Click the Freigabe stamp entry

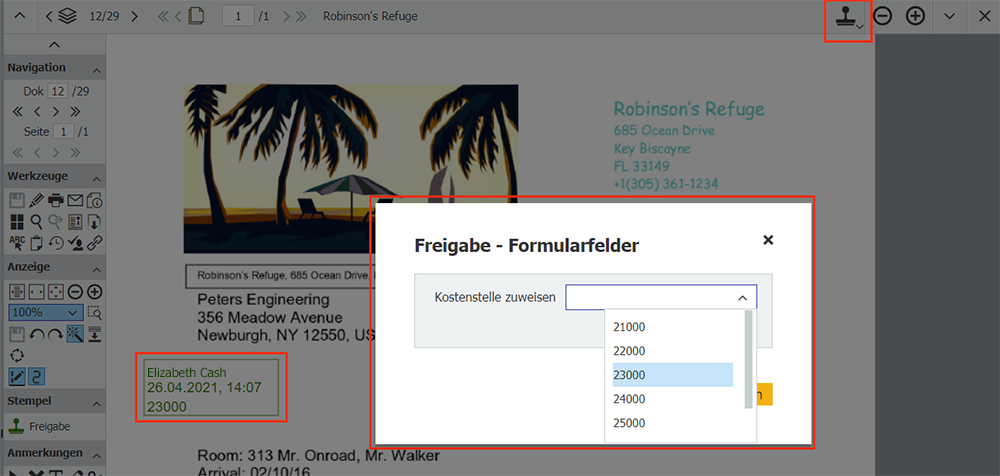[x=48, y=426]
